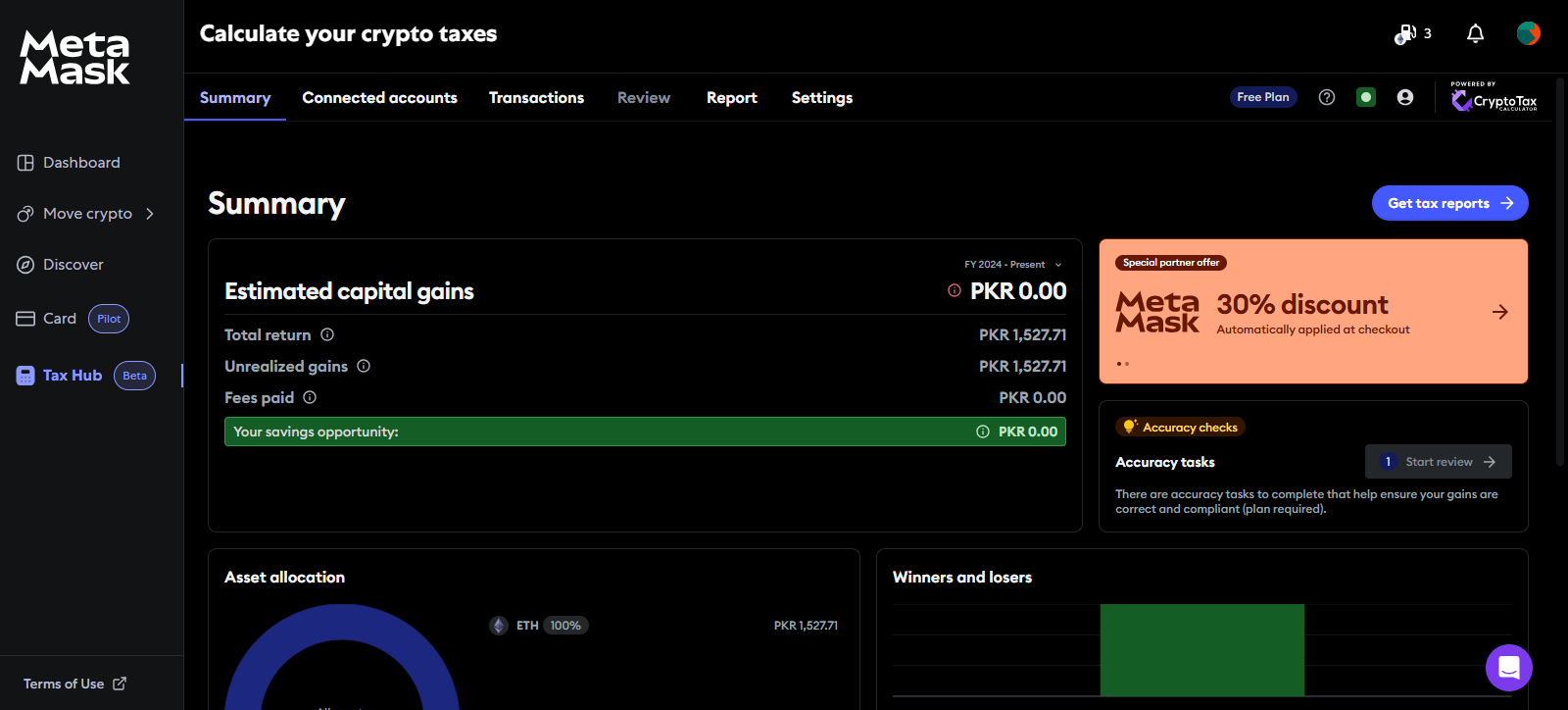Click the Discover compass icon
The width and height of the screenshot is (1568, 710).
pos(25,265)
